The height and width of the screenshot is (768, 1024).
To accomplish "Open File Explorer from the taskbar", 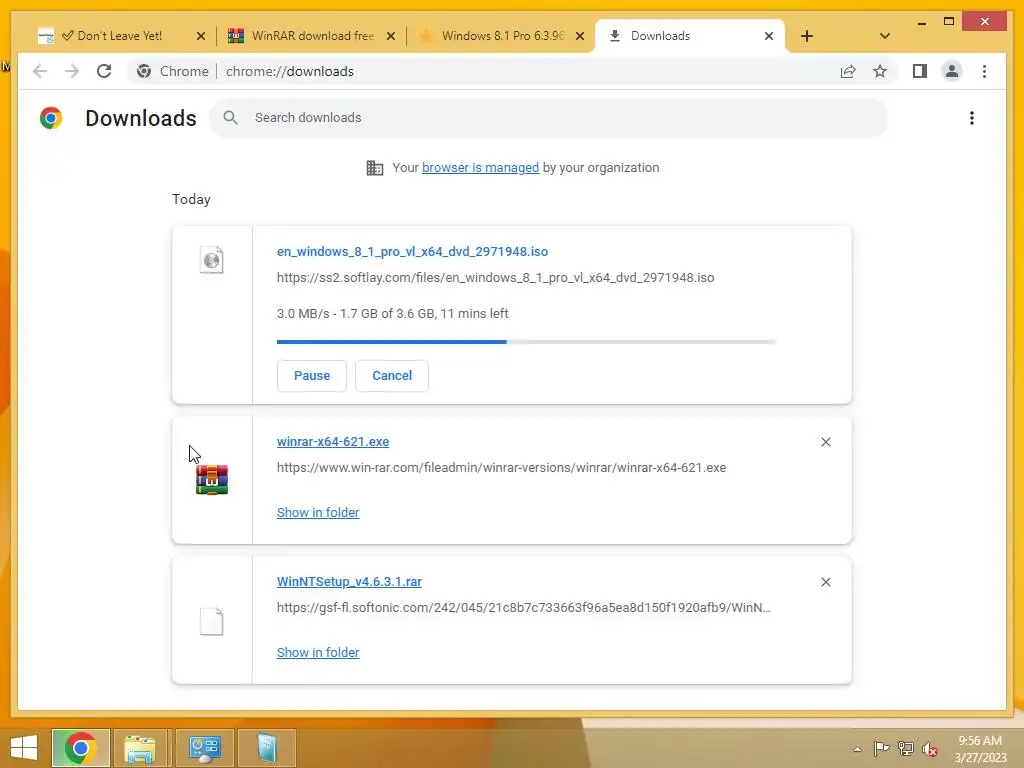I will point(140,748).
